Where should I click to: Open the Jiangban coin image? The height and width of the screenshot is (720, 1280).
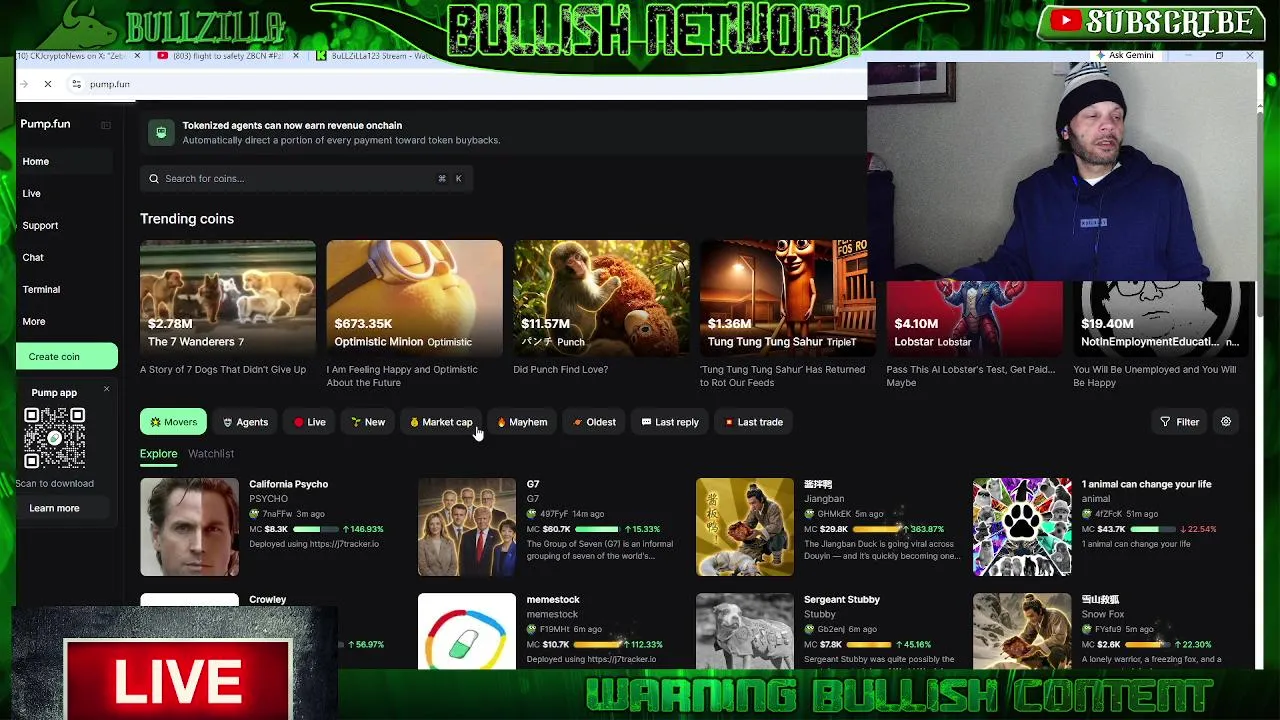[745, 527]
